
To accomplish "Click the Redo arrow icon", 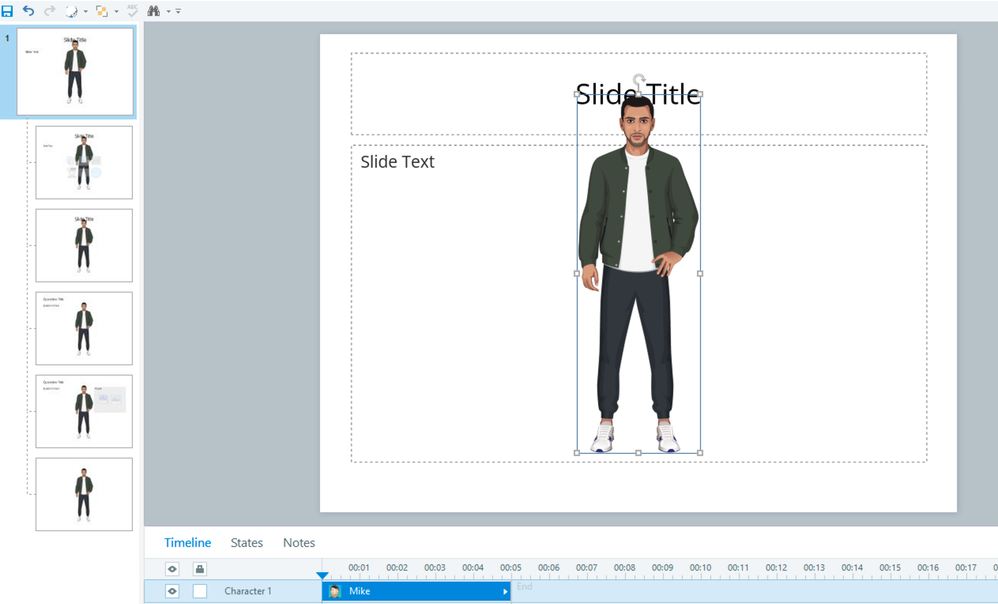I will click(49, 10).
